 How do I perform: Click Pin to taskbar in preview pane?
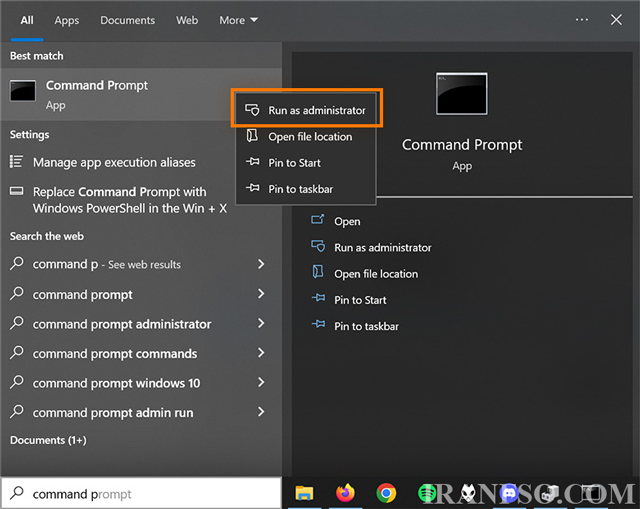click(x=366, y=326)
